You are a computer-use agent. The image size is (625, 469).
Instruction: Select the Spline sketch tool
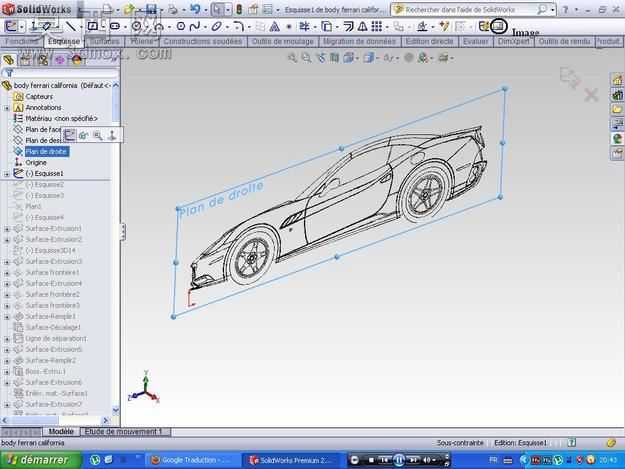click(195, 27)
